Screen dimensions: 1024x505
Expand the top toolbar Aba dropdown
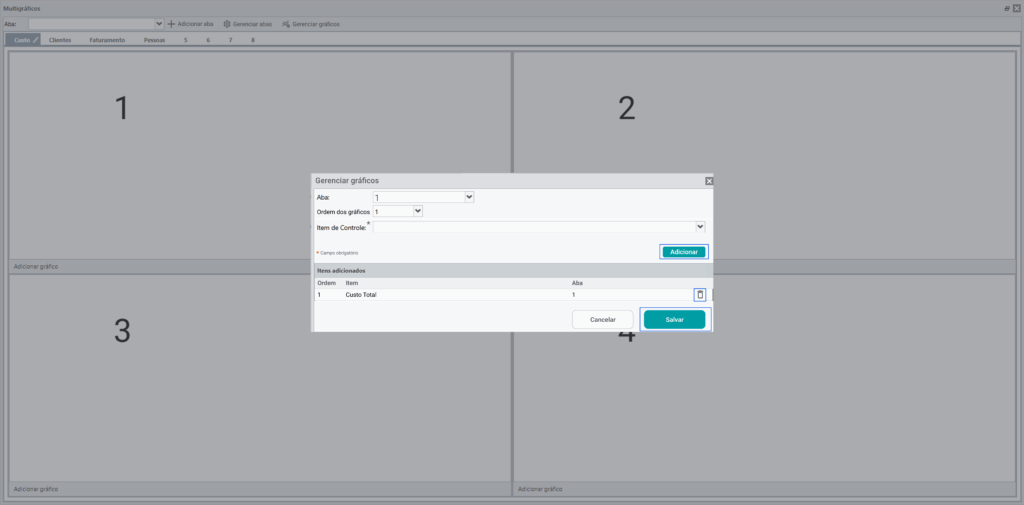tap(159, 24)
